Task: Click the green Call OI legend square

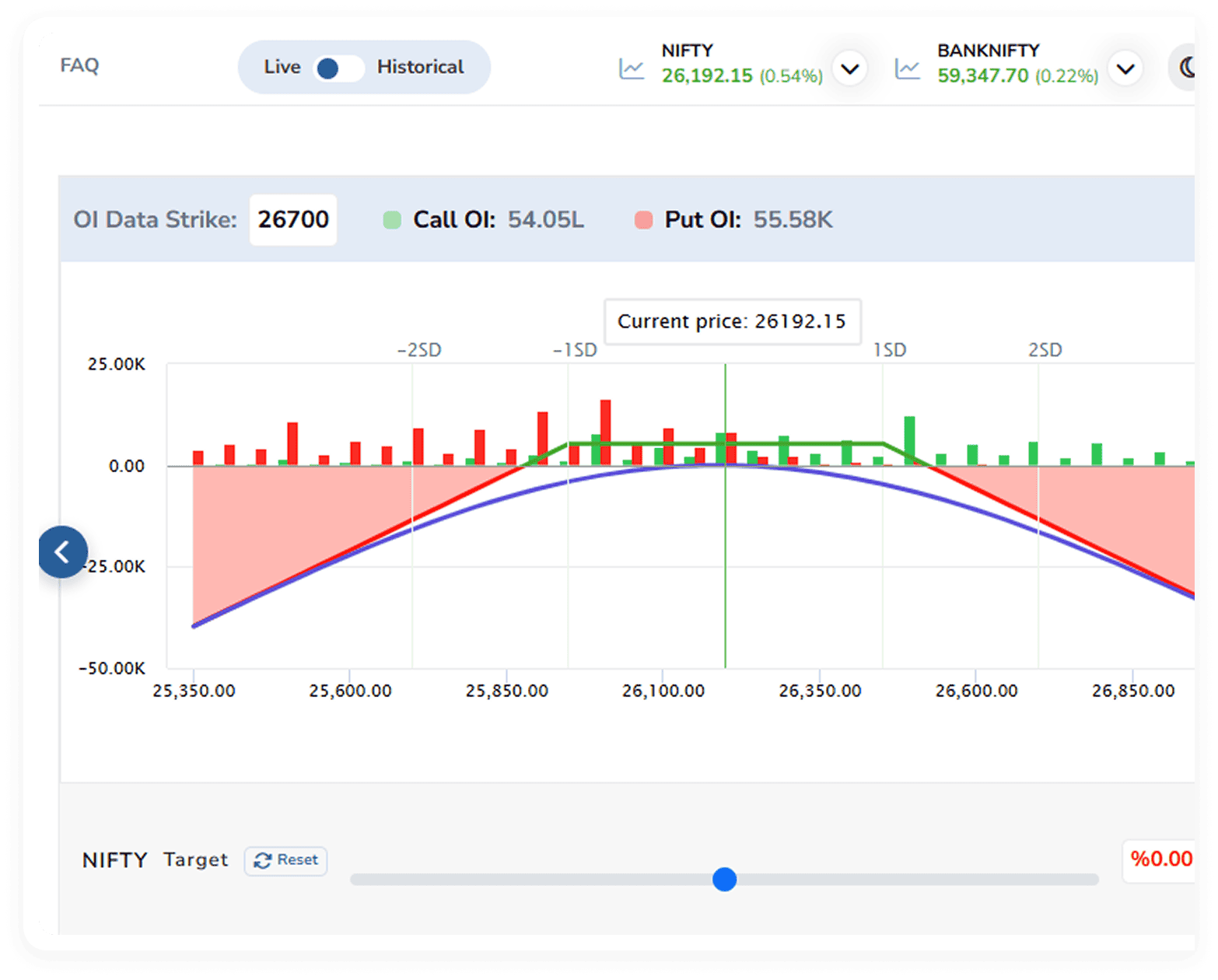Action: 392,220
